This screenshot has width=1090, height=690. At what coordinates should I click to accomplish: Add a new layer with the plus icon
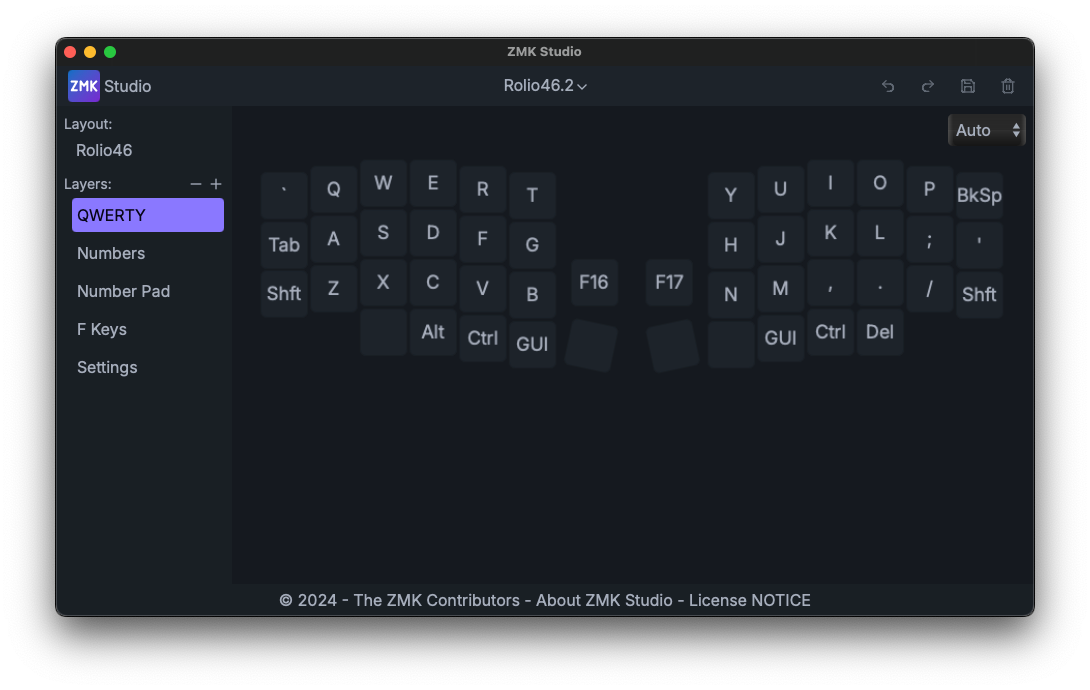pos(216,184)
